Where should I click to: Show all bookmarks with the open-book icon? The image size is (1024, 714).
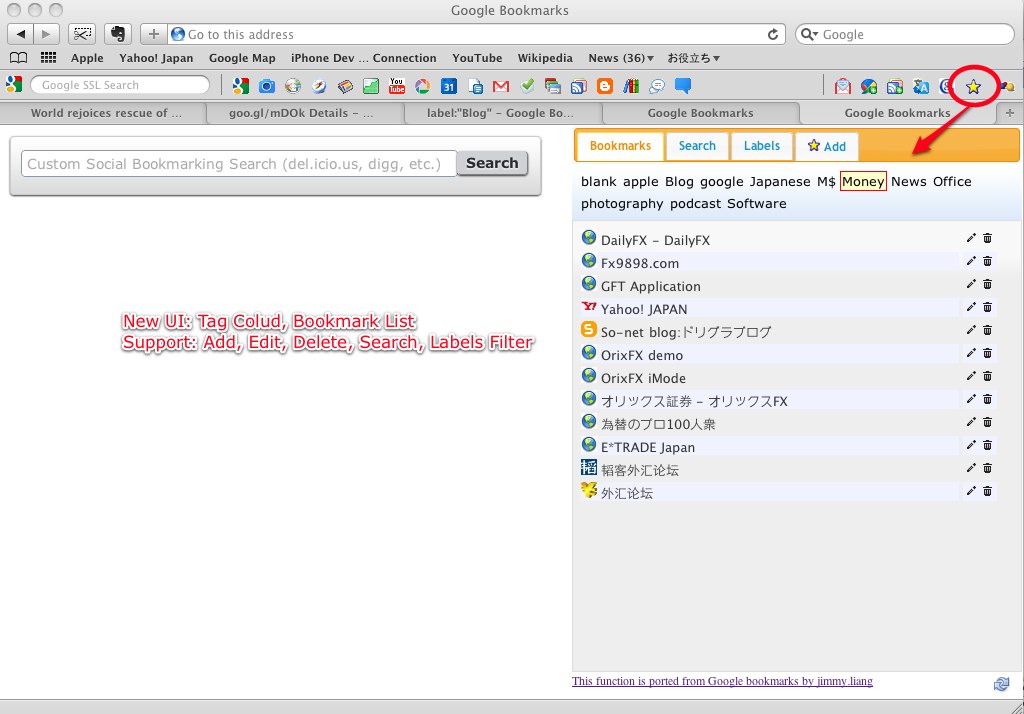click(x=18, y=57)
